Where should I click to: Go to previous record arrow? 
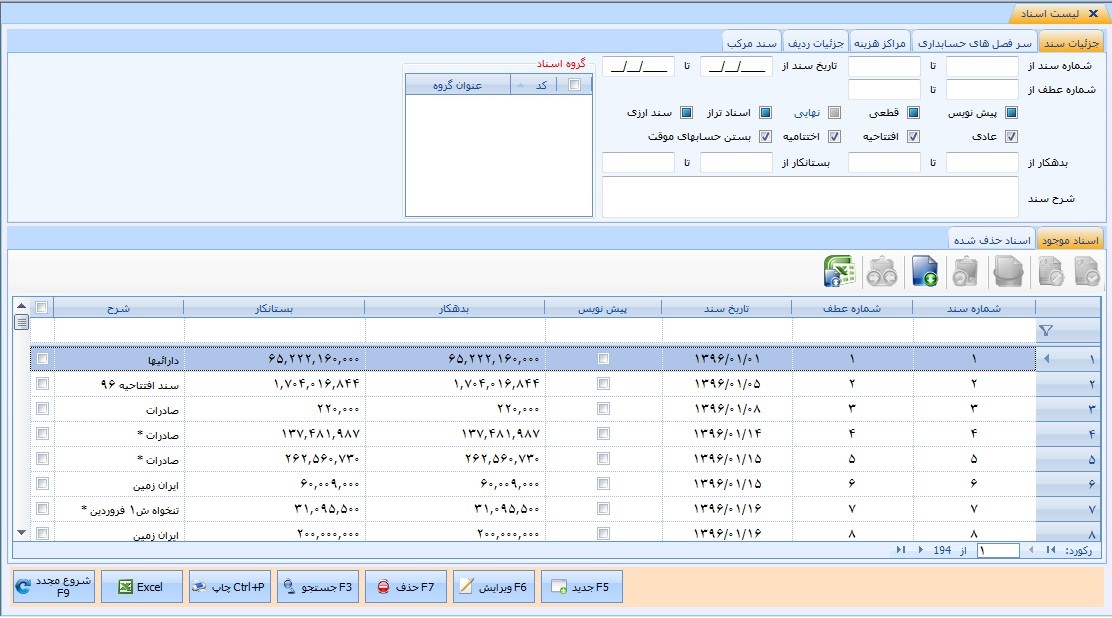point(1031,550)
